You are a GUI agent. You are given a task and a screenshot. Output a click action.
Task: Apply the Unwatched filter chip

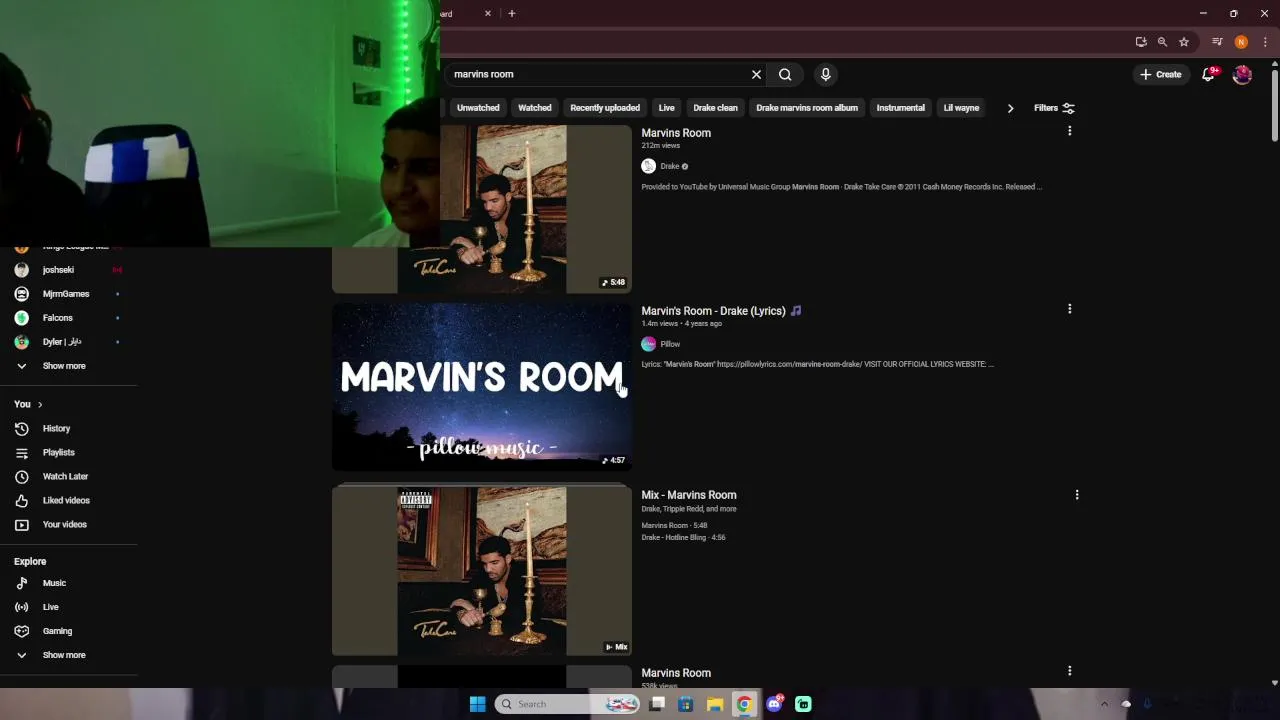click(478, 108)
